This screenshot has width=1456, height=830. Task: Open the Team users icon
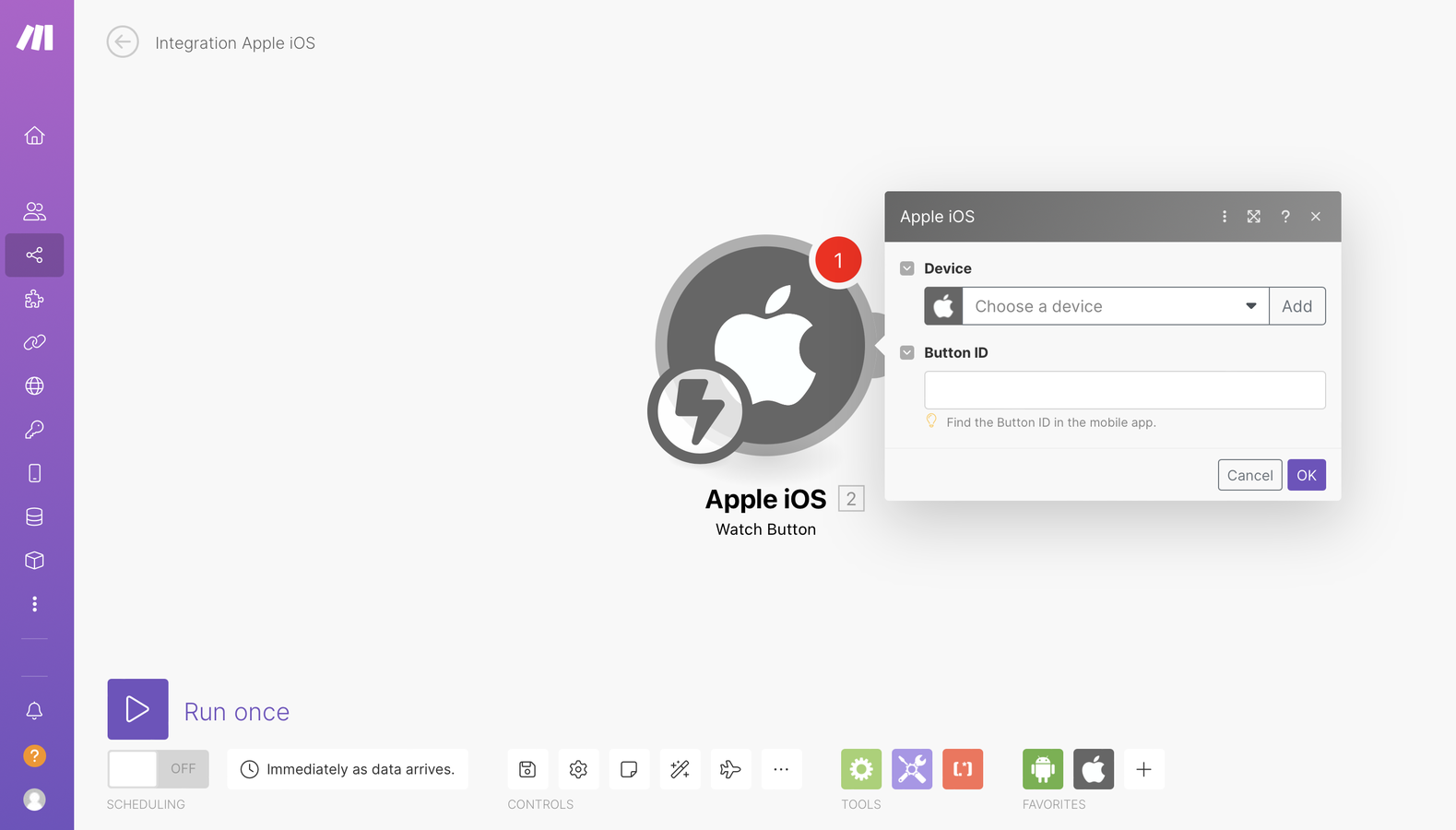(x=34, y=211)
